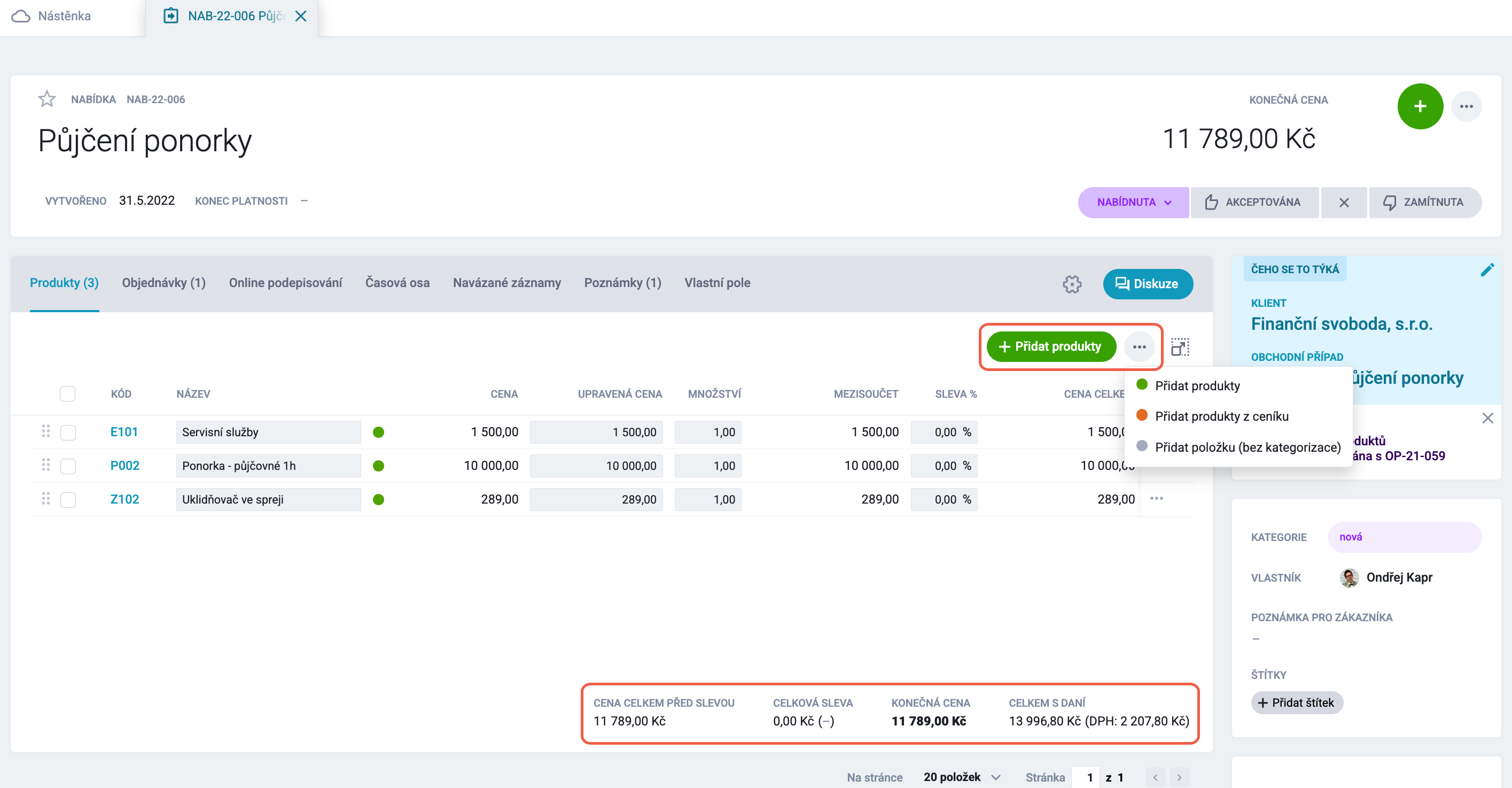Image resolution: width=1512 pixels, height=788 pixels.
Task: Open the 20 položek per-page dropdown
Action: [x=962, y=777]
